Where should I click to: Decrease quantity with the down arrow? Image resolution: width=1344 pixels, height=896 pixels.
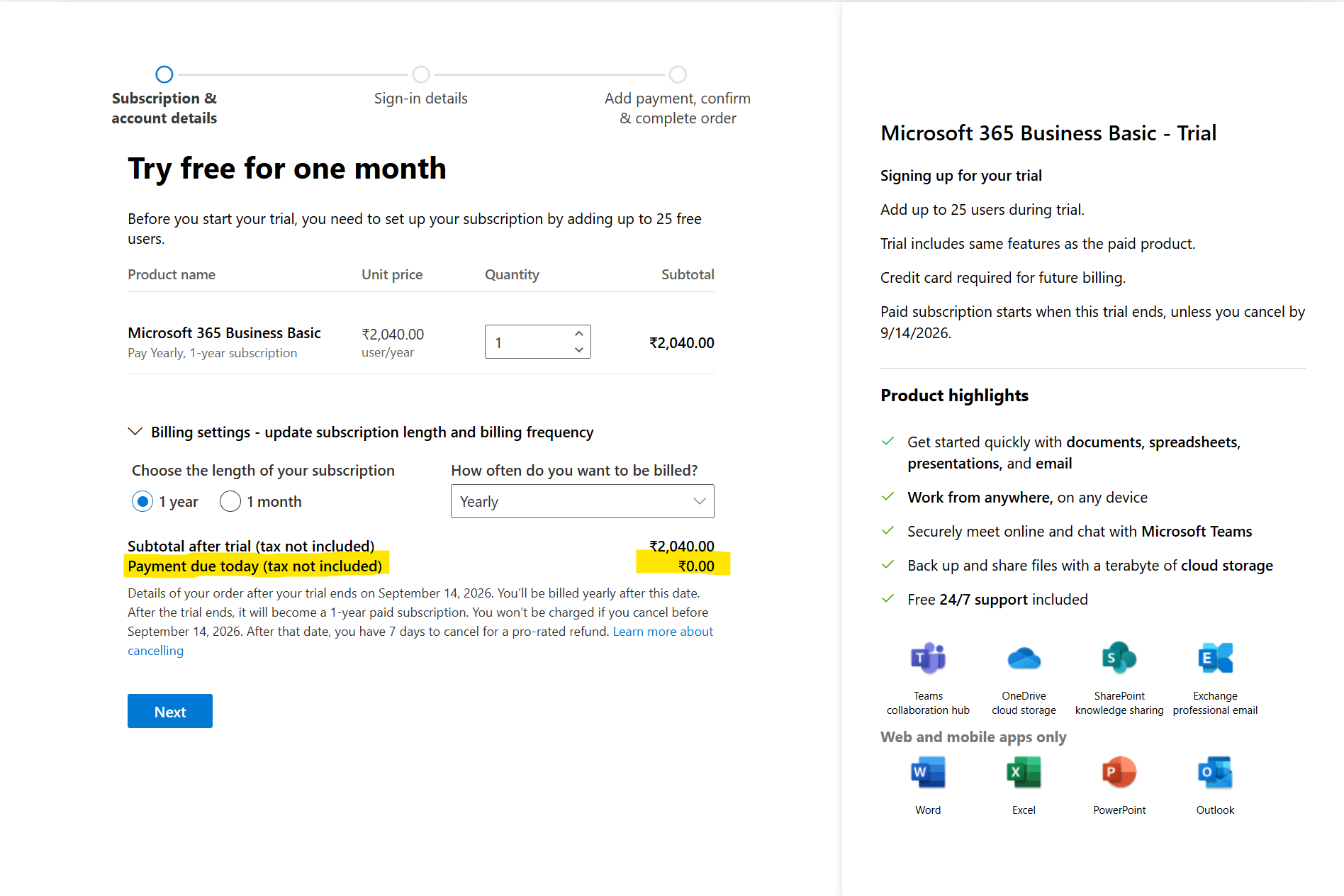click(579, 350)
